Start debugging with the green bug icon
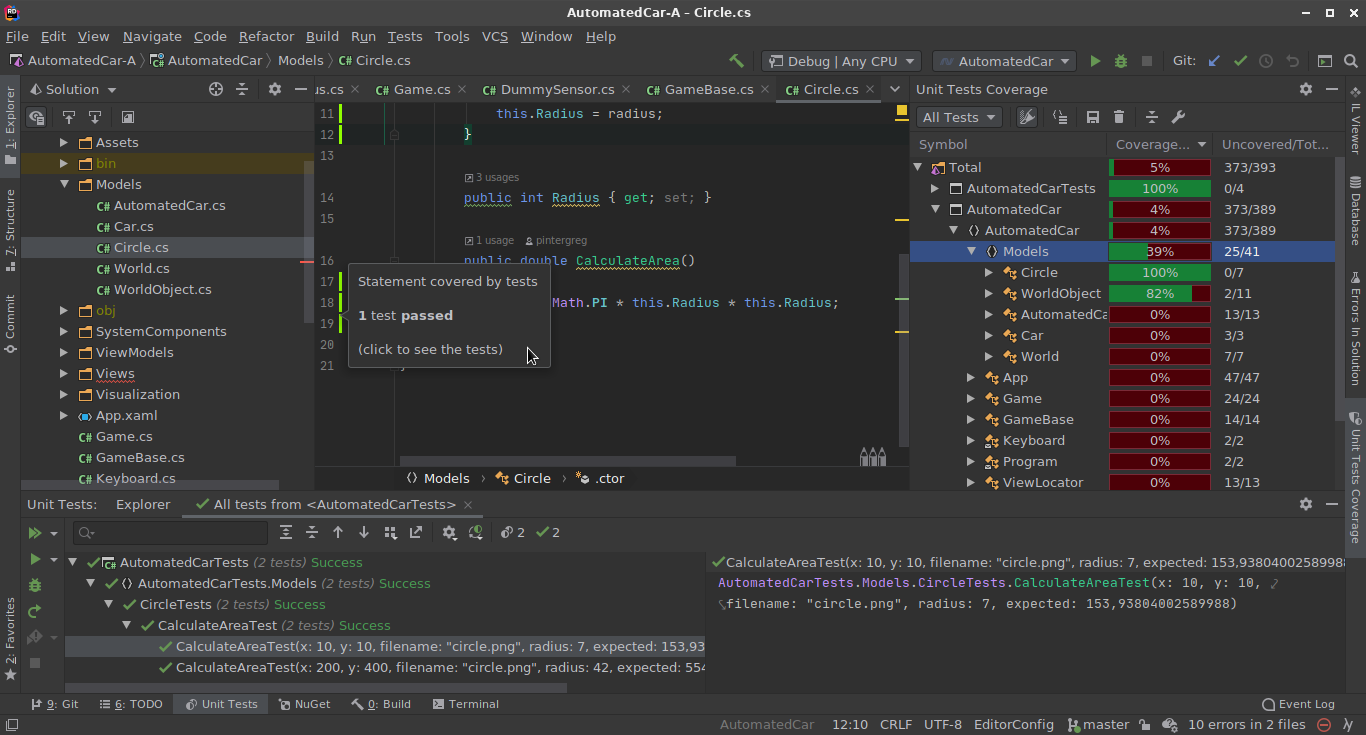The height and width of the screenshot is (735, 1366). [x=1121, y=61]
